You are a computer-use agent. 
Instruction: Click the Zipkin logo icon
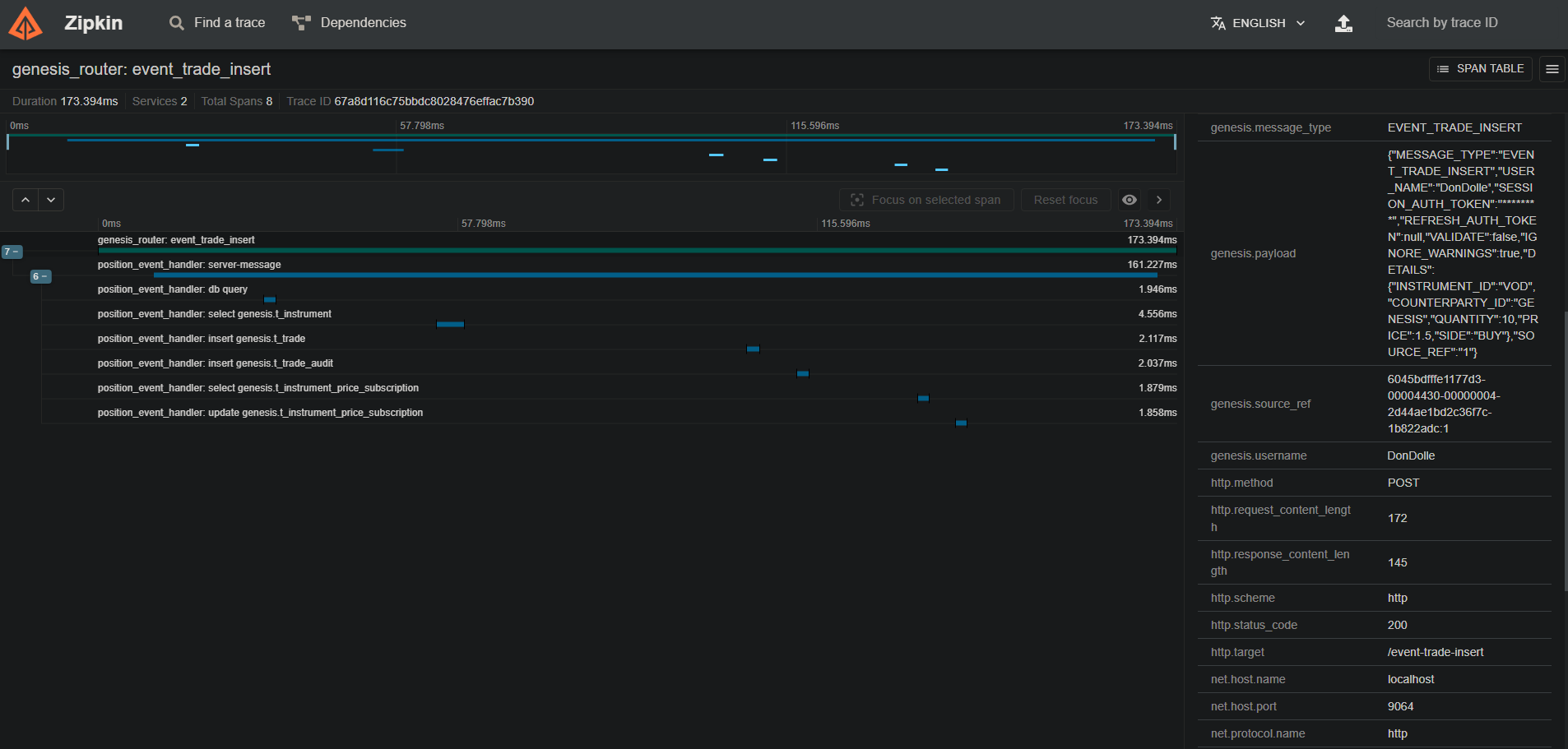(x=26, y=23)
